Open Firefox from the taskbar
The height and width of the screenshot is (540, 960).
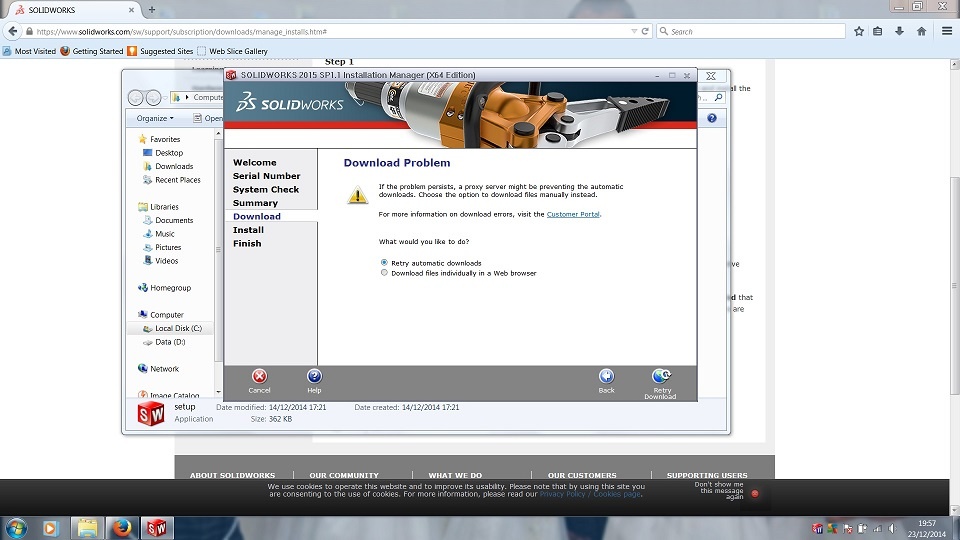(x=121, y=528)
